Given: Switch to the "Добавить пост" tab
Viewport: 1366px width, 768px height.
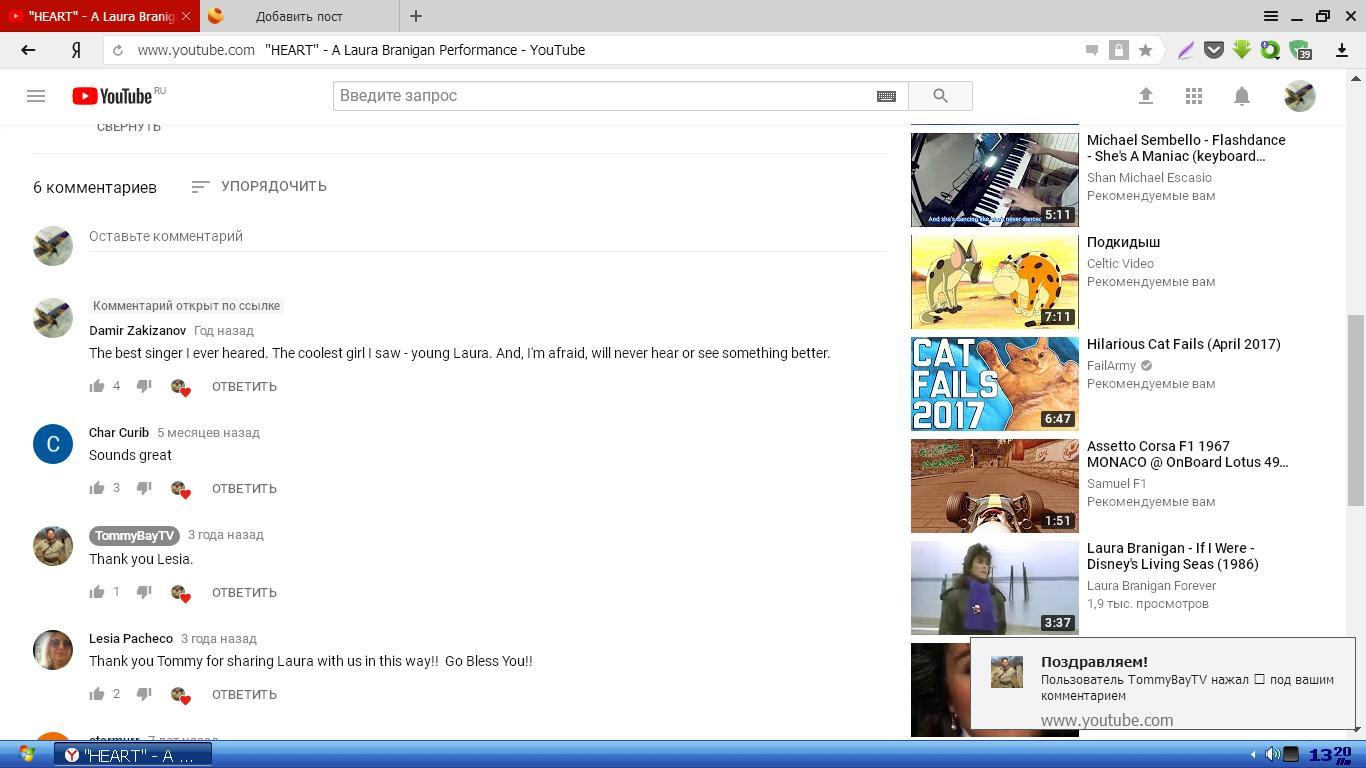Looking at the screenshot, I should point(299,16).
